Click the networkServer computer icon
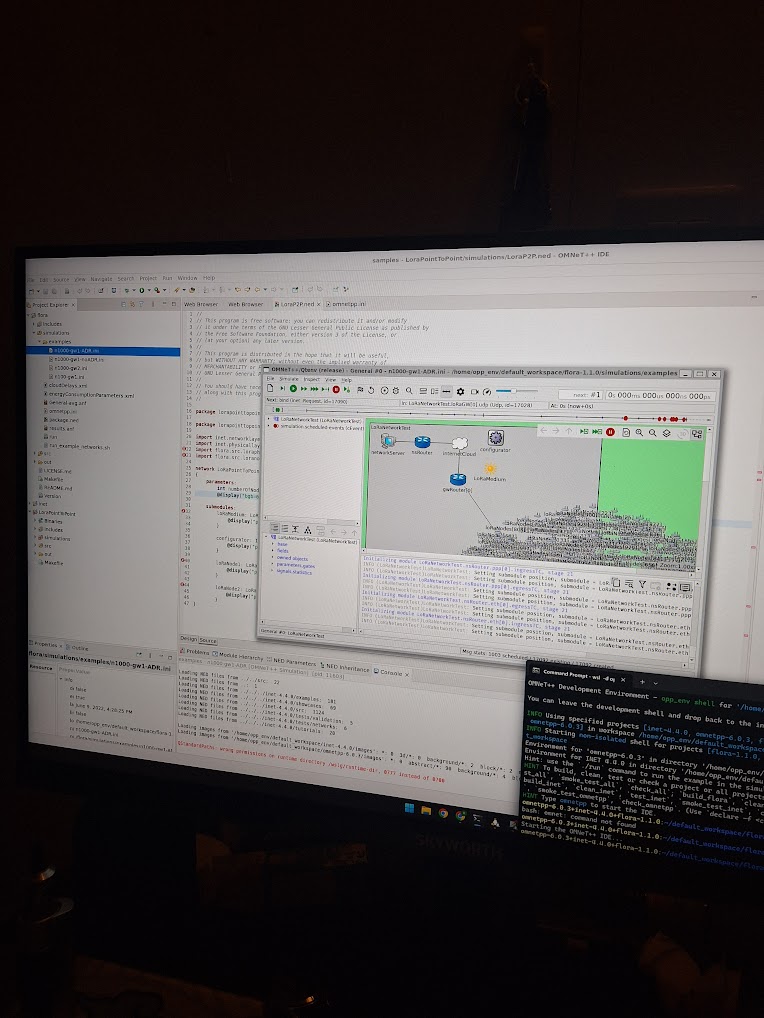 [x=385, y=439]
